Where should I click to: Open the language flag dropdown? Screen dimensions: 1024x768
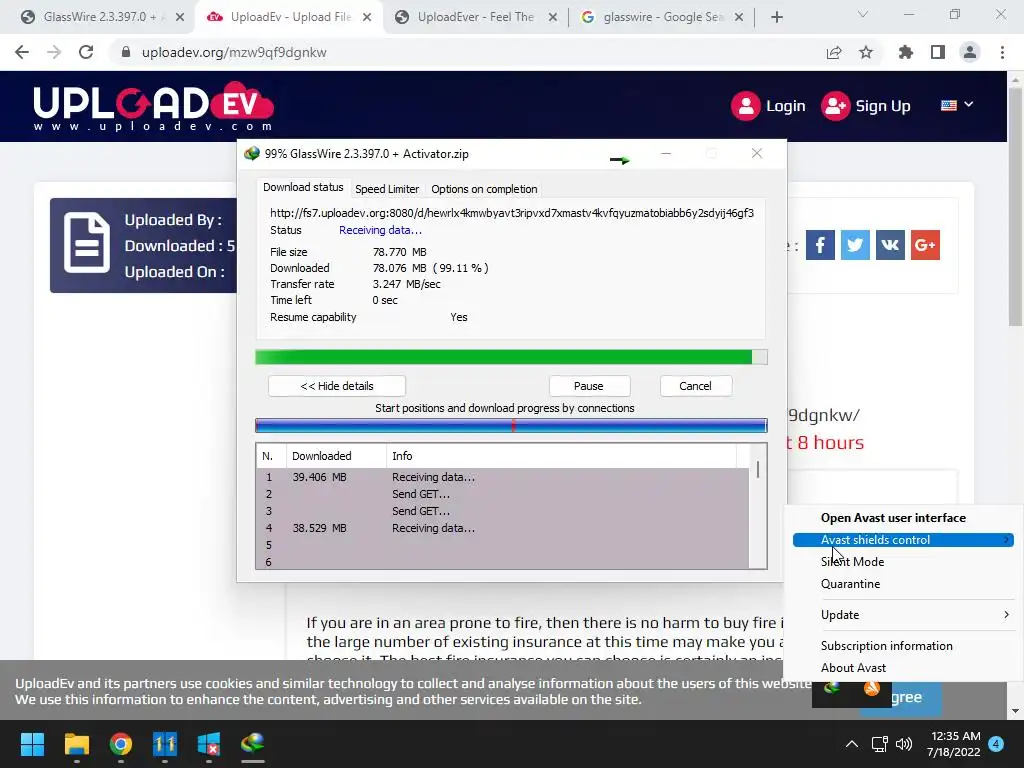pos(957,105)
